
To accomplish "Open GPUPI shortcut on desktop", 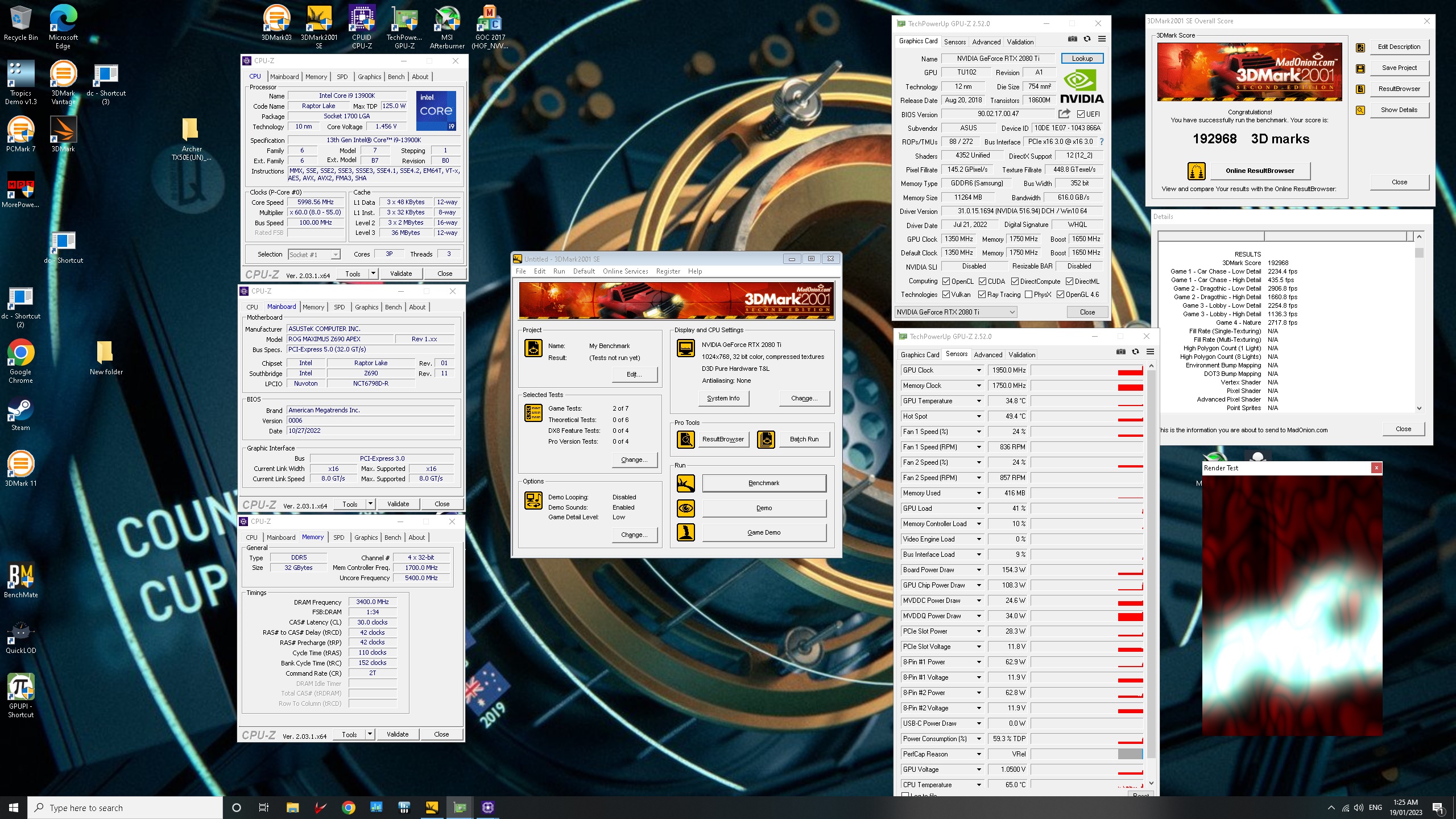I will [21, 696].
